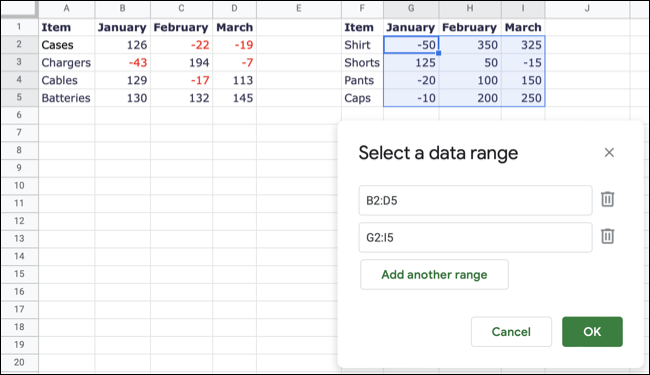Click the Chargers cell
Screen dimensions: 650x375
tap(66, 63)
